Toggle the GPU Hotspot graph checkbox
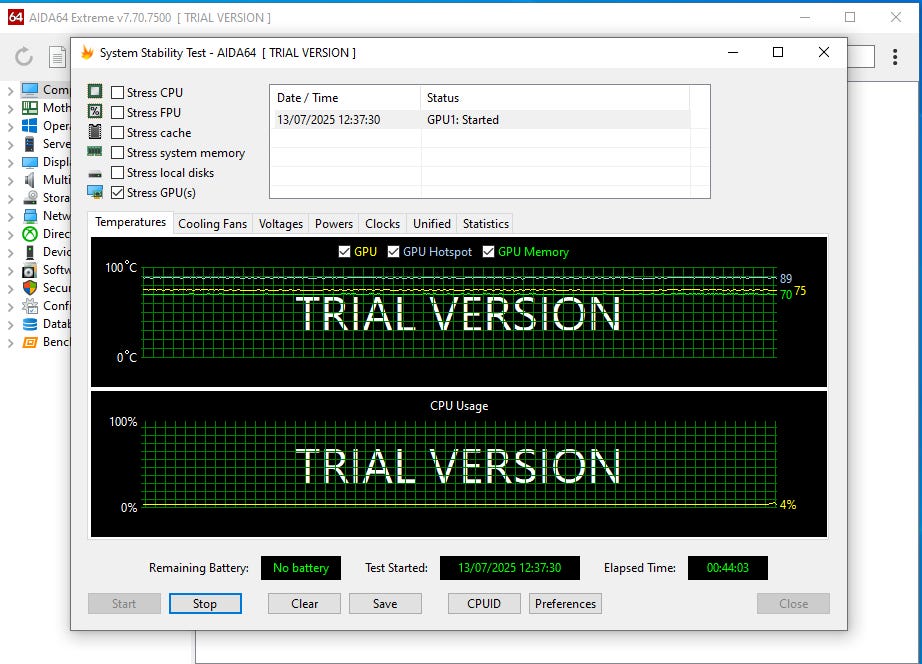The image size is (922, 664). 394,252
